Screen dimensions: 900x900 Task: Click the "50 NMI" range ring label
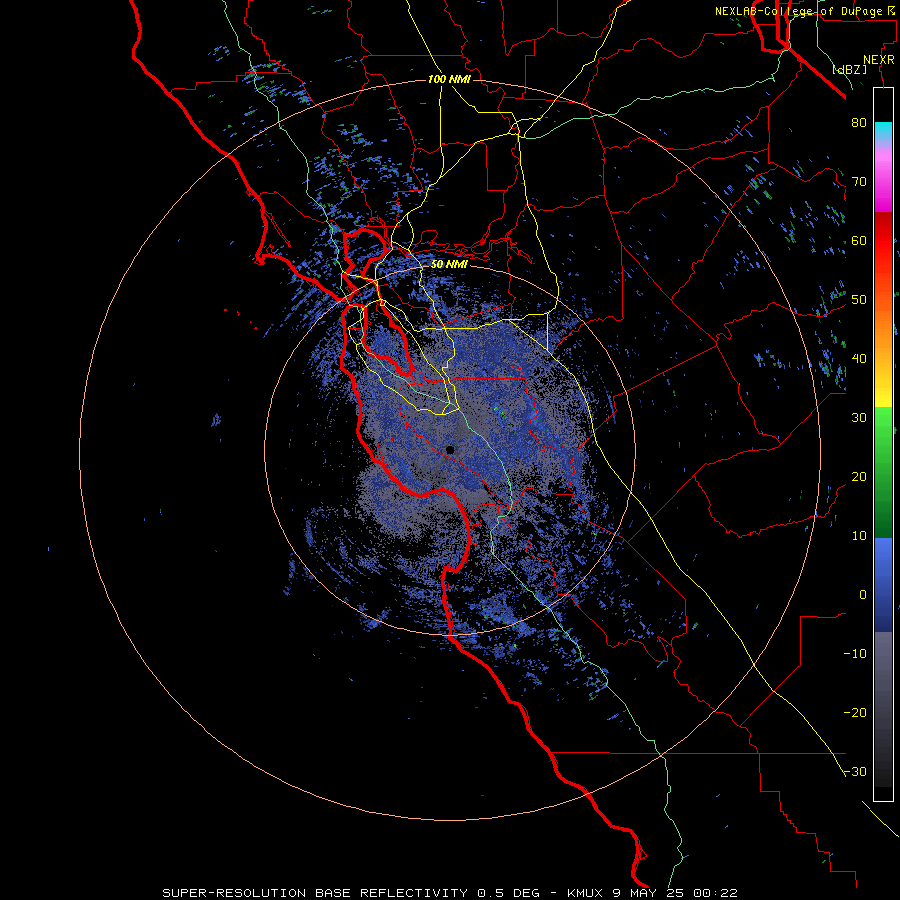coord(449,264)
